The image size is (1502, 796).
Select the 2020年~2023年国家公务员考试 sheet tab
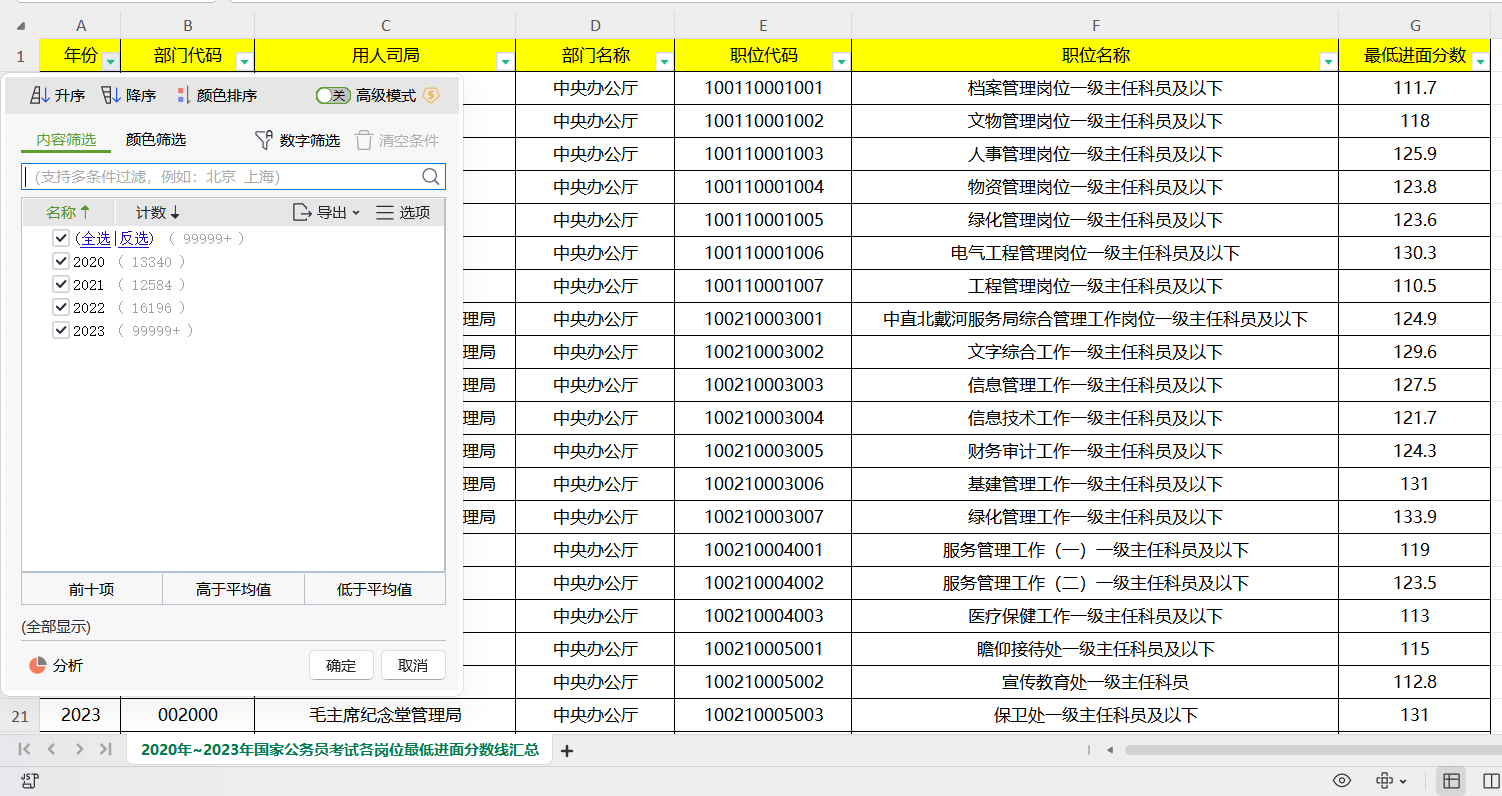339,750
